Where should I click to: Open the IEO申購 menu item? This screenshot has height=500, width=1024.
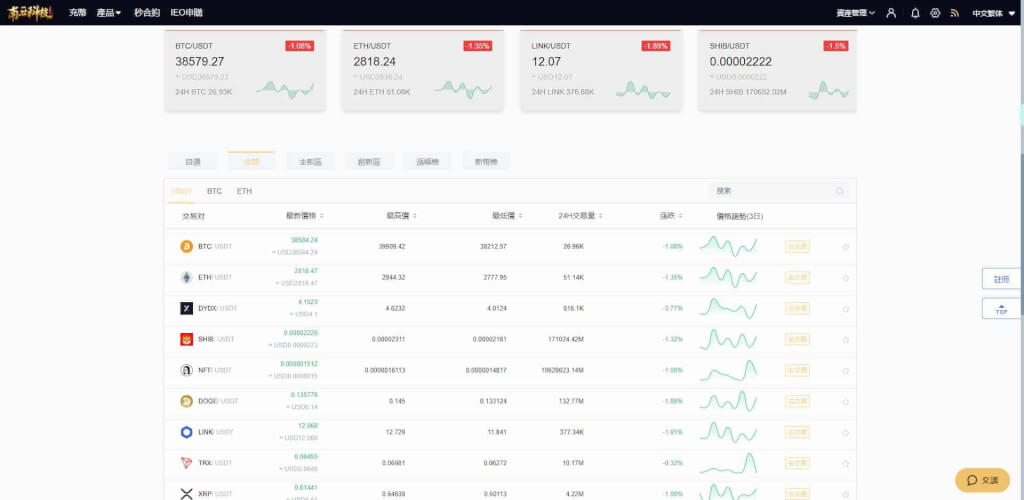click(186, 13)
